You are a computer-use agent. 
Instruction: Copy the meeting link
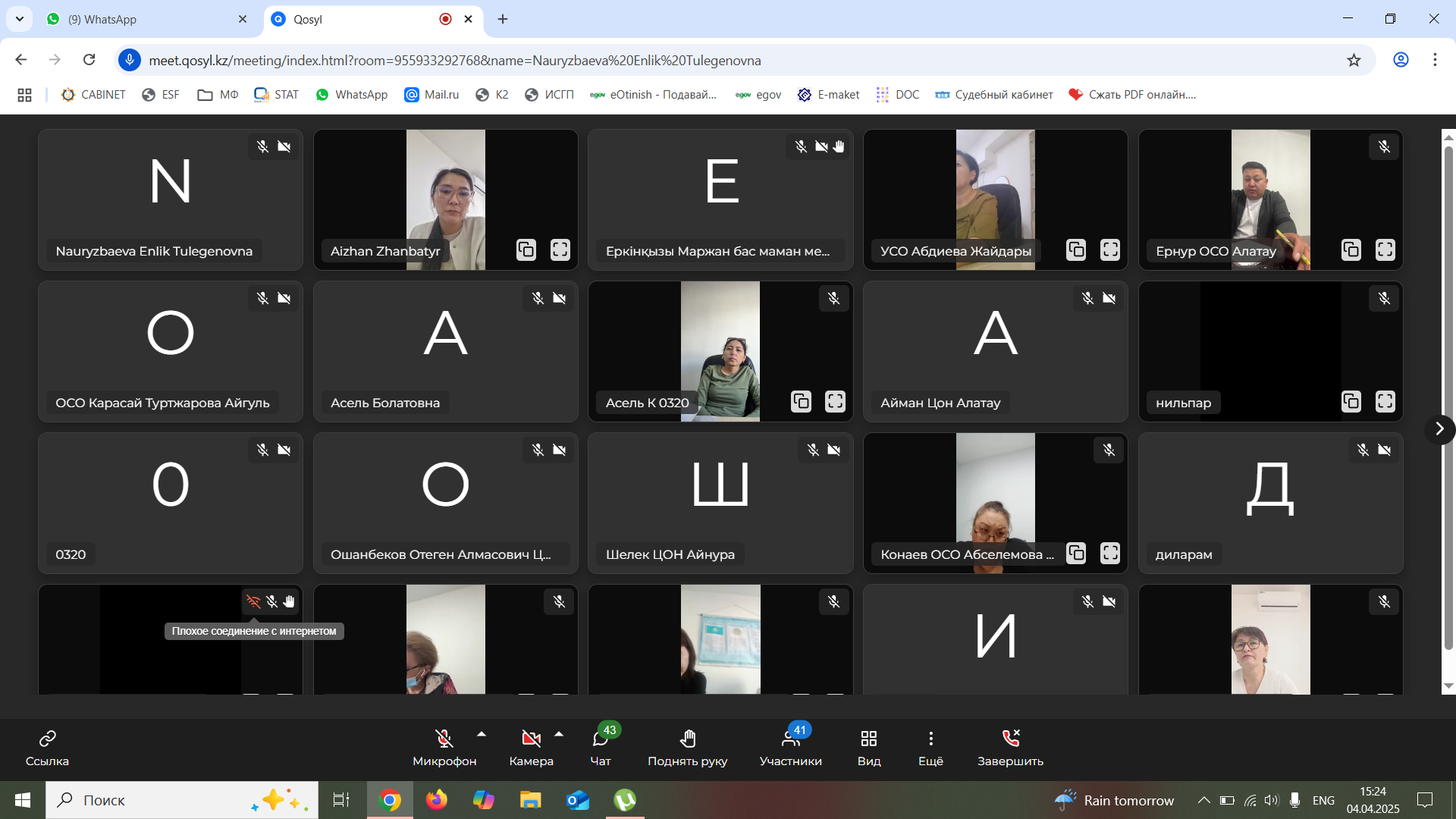click(x=47, y=739)
